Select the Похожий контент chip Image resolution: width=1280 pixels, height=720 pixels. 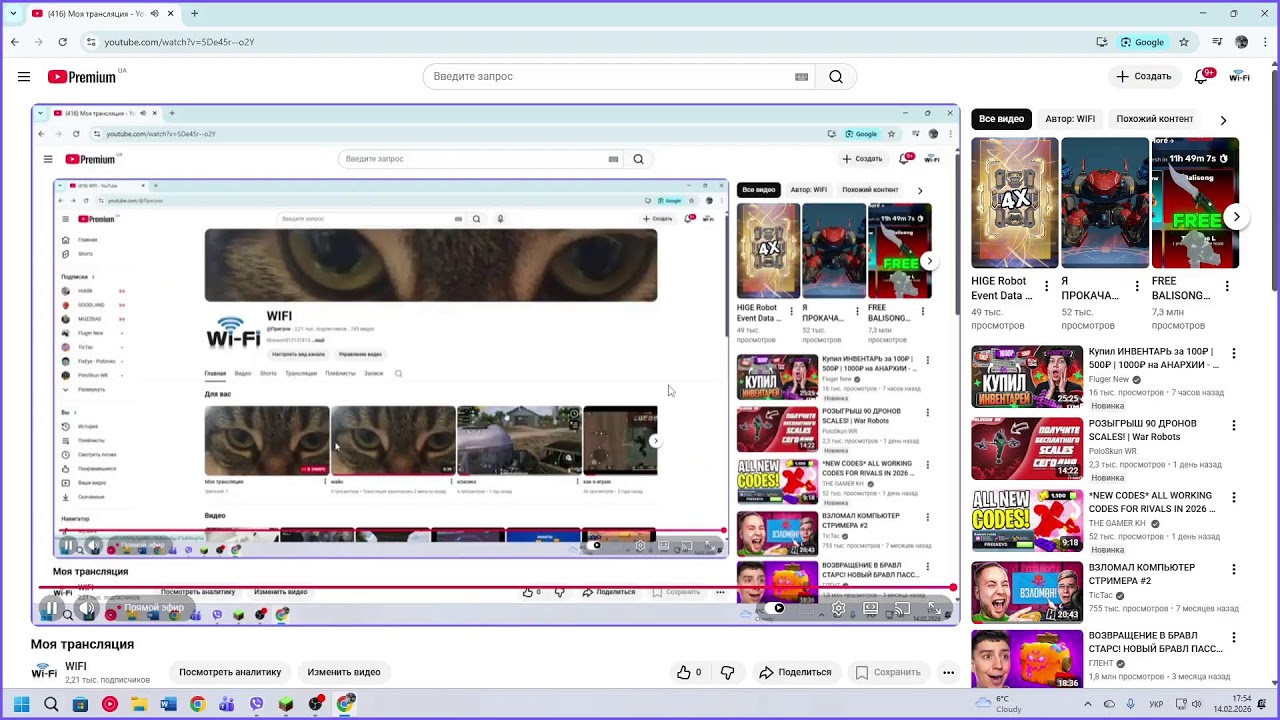coord(1155,119)
